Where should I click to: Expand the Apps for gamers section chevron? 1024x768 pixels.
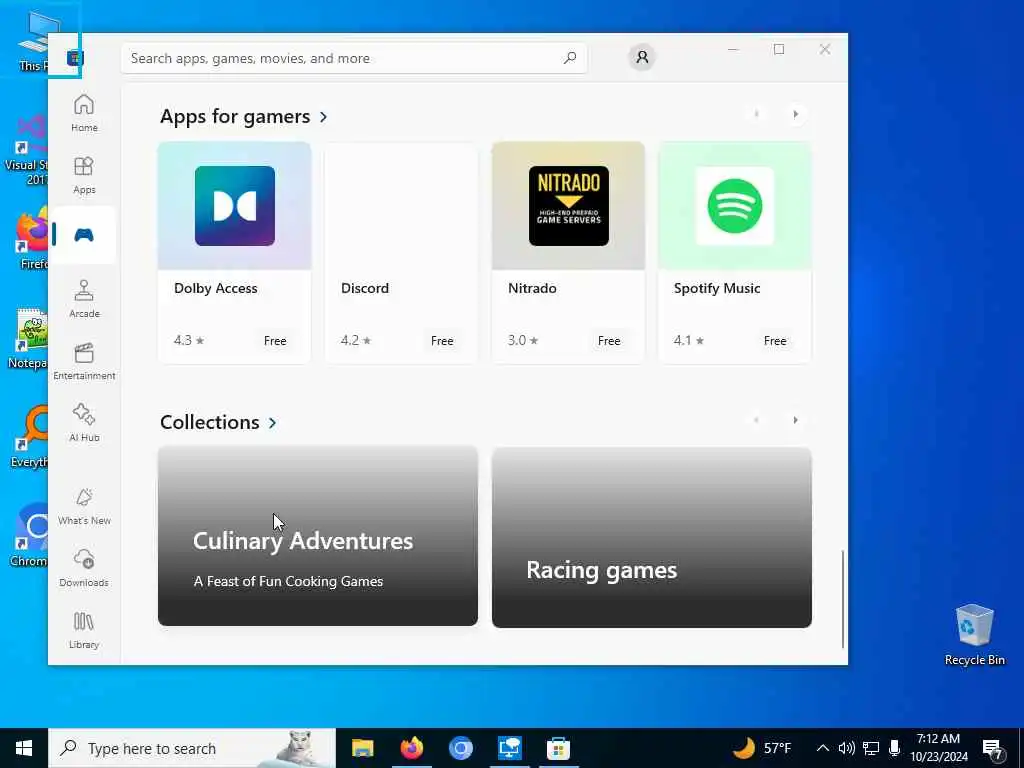pos(324,117)
